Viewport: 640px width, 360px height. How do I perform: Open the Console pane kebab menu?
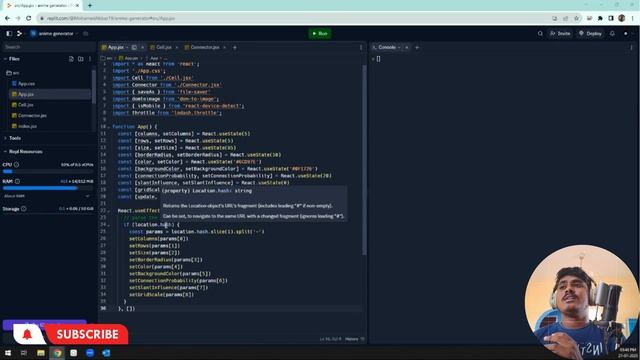click(x=631, y=47)
